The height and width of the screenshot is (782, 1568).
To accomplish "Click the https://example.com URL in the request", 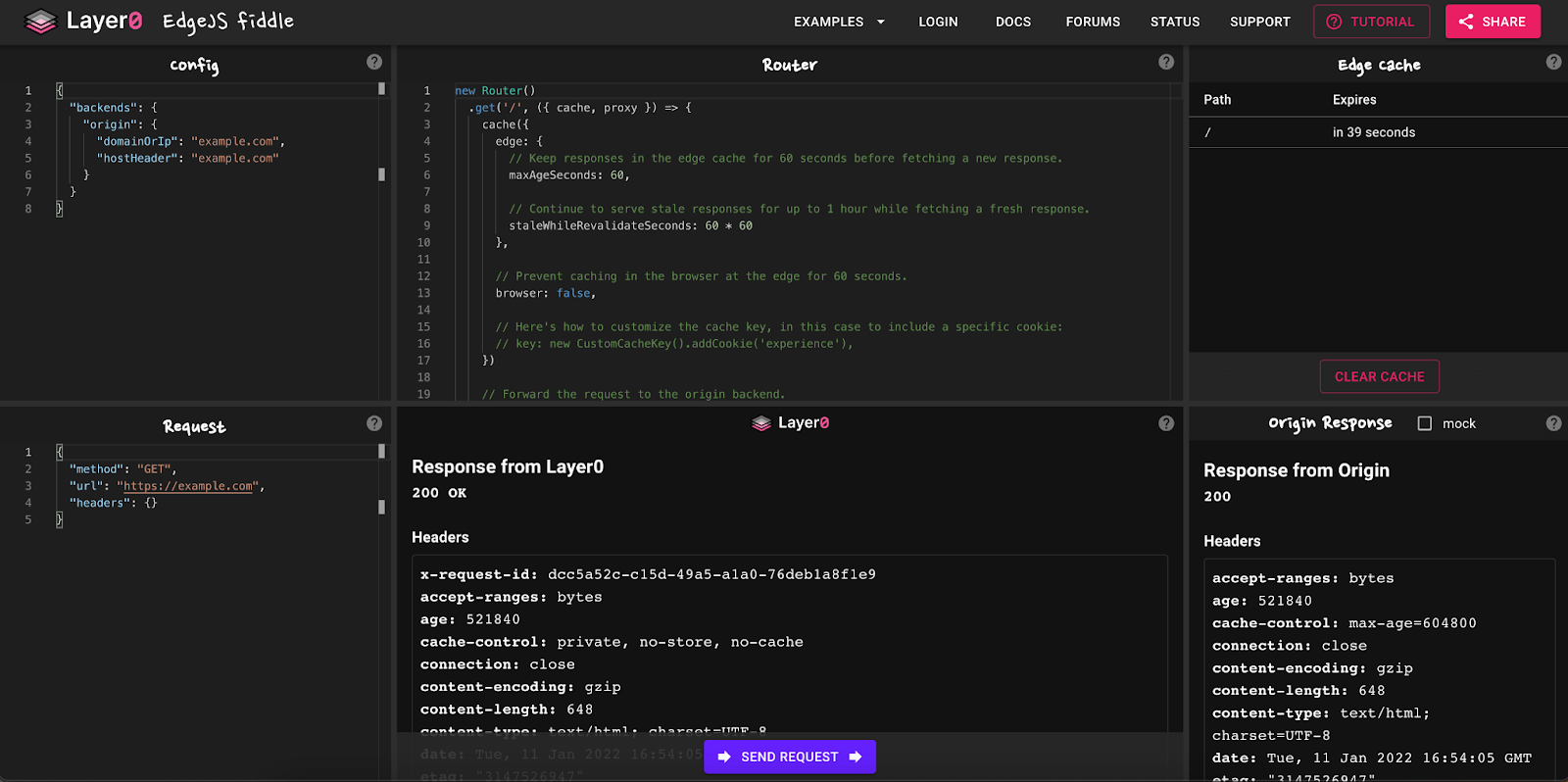I will pos(190,486).
